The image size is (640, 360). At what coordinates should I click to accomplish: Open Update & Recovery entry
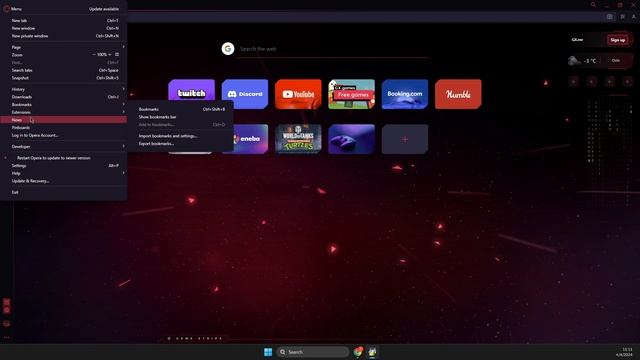coord(63,181)
